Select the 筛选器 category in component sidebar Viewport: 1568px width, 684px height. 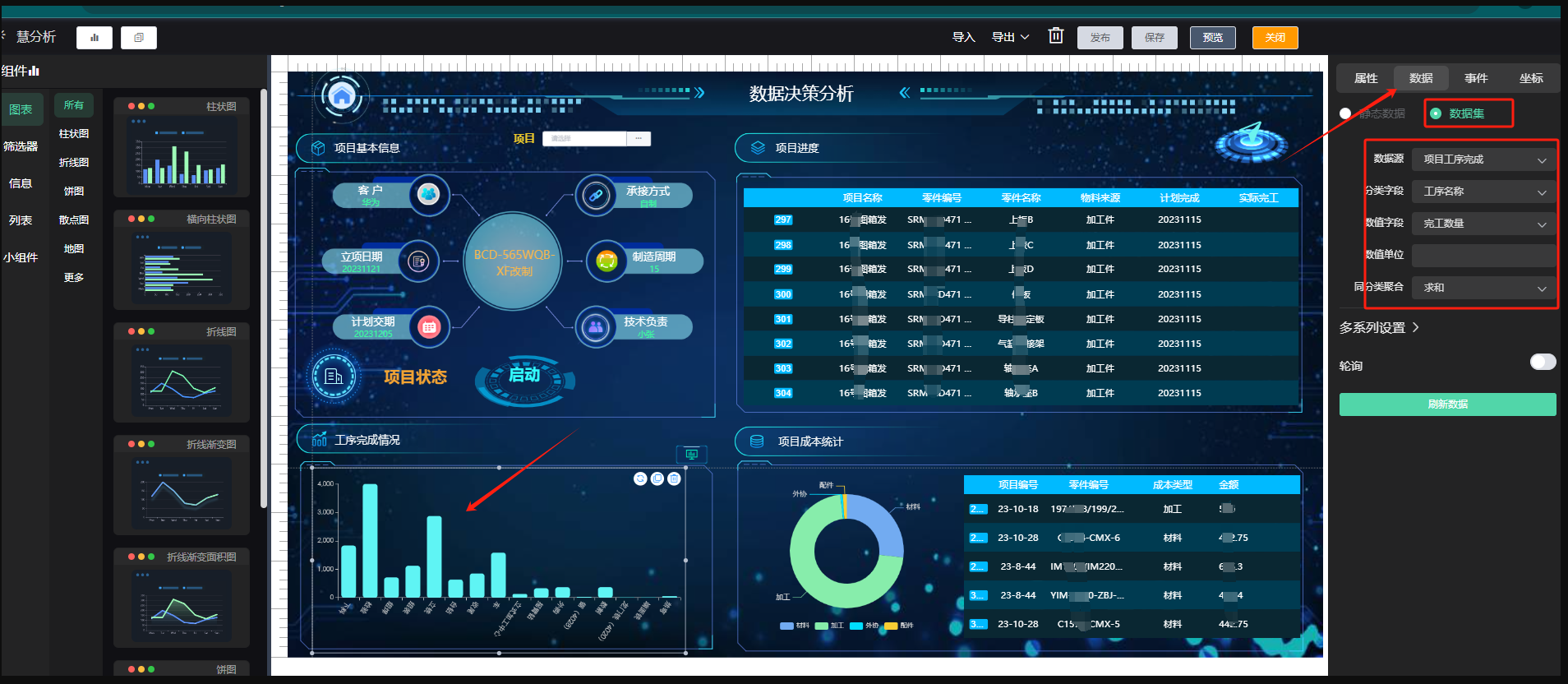pos(21,146)
